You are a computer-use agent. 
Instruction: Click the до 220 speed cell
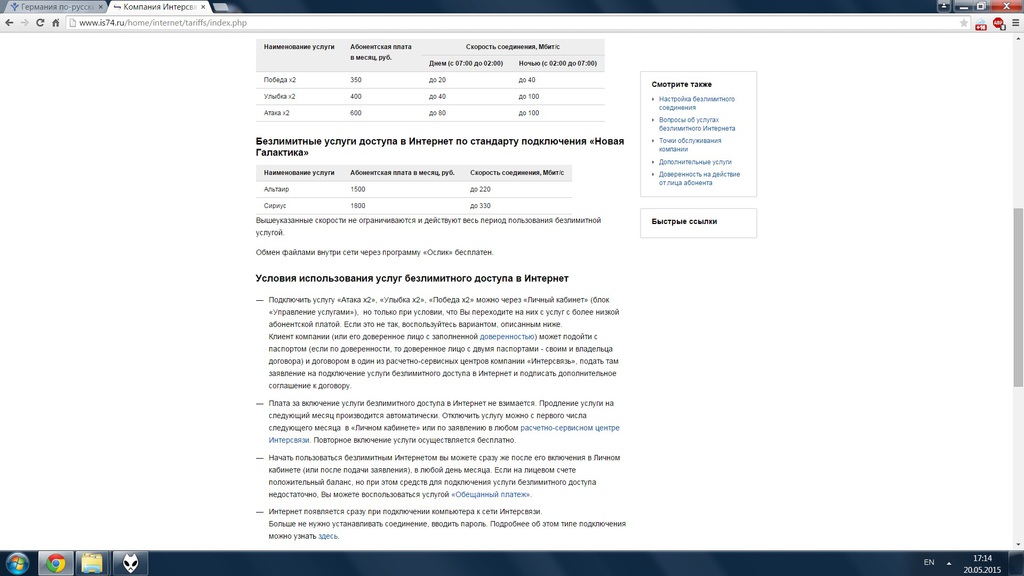(480, 189)
